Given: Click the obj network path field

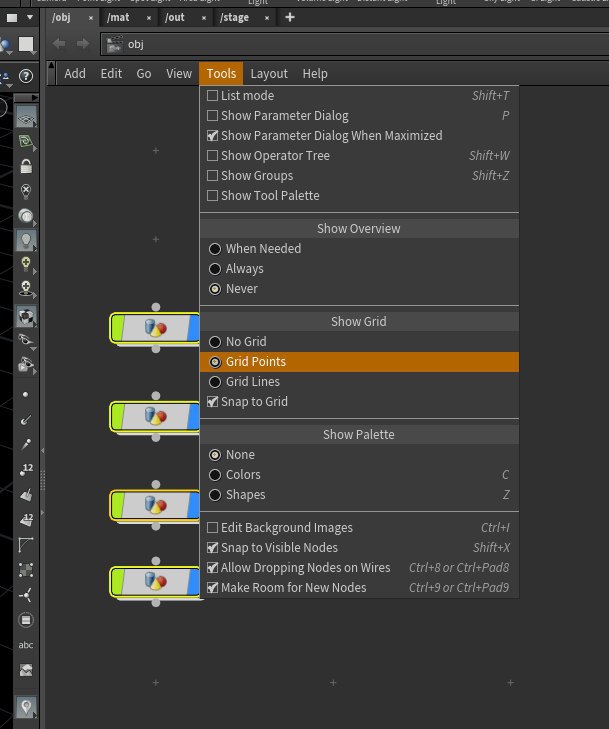Looking at the screenshot, I should click(x=354, y=44).
